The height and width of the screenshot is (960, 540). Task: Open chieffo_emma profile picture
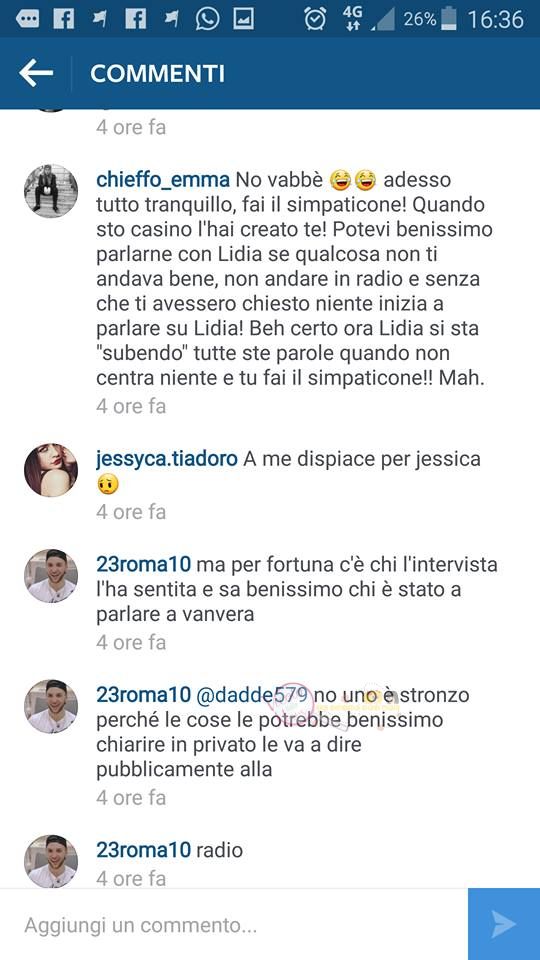click(51, 190)
